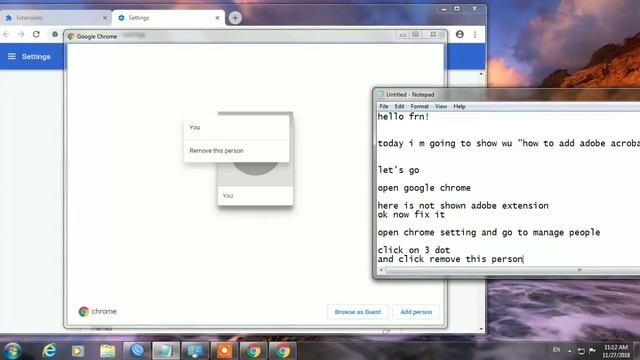Image resolution: width=640 pixels, height=360 pixels.
Task: Open Chrome profile avatar icon
Action: click(460, 34)
